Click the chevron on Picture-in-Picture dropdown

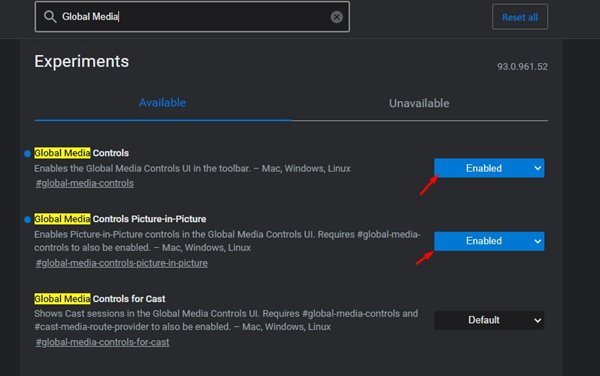coord(537,241)
